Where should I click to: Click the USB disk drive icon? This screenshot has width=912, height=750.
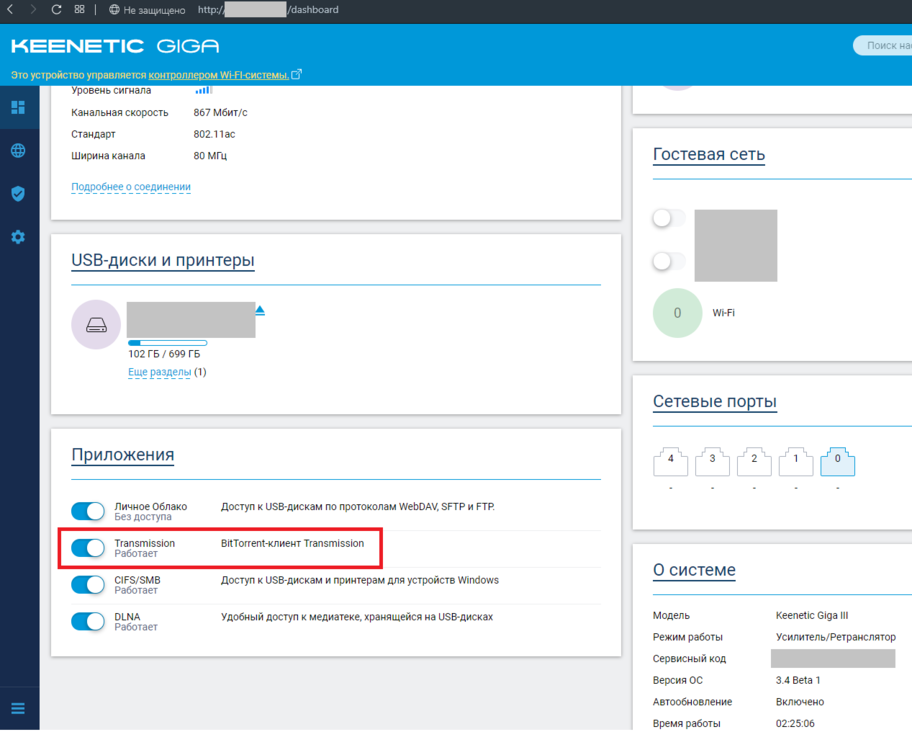click(96, 325)
